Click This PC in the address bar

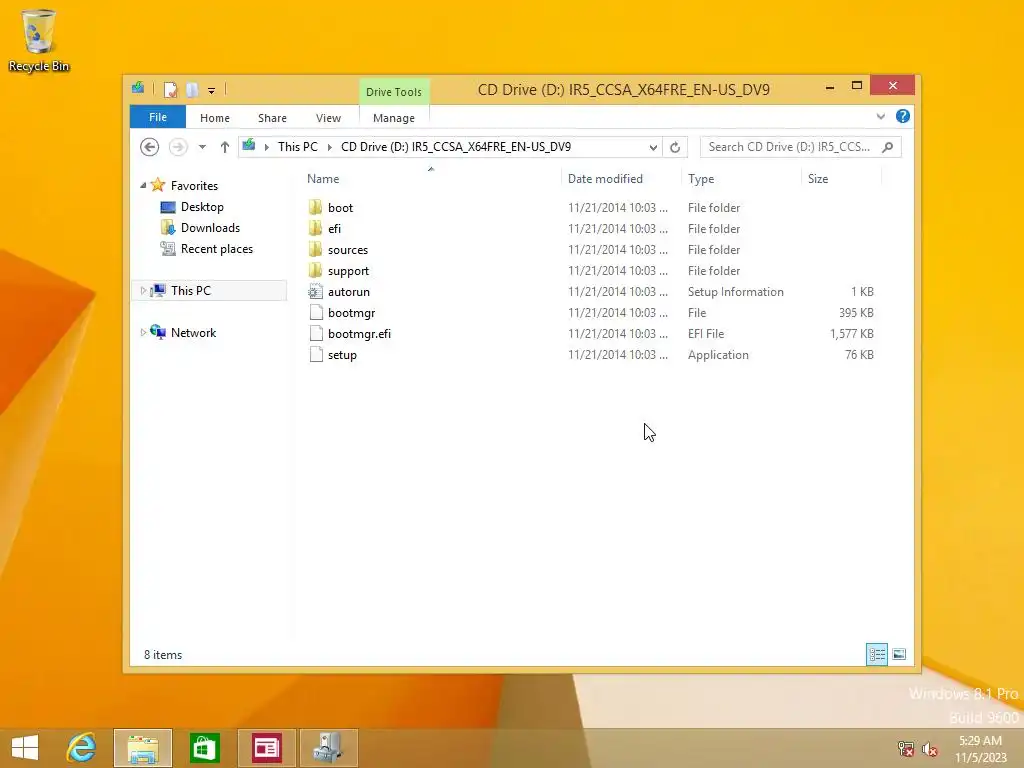[x=298, y=147]
